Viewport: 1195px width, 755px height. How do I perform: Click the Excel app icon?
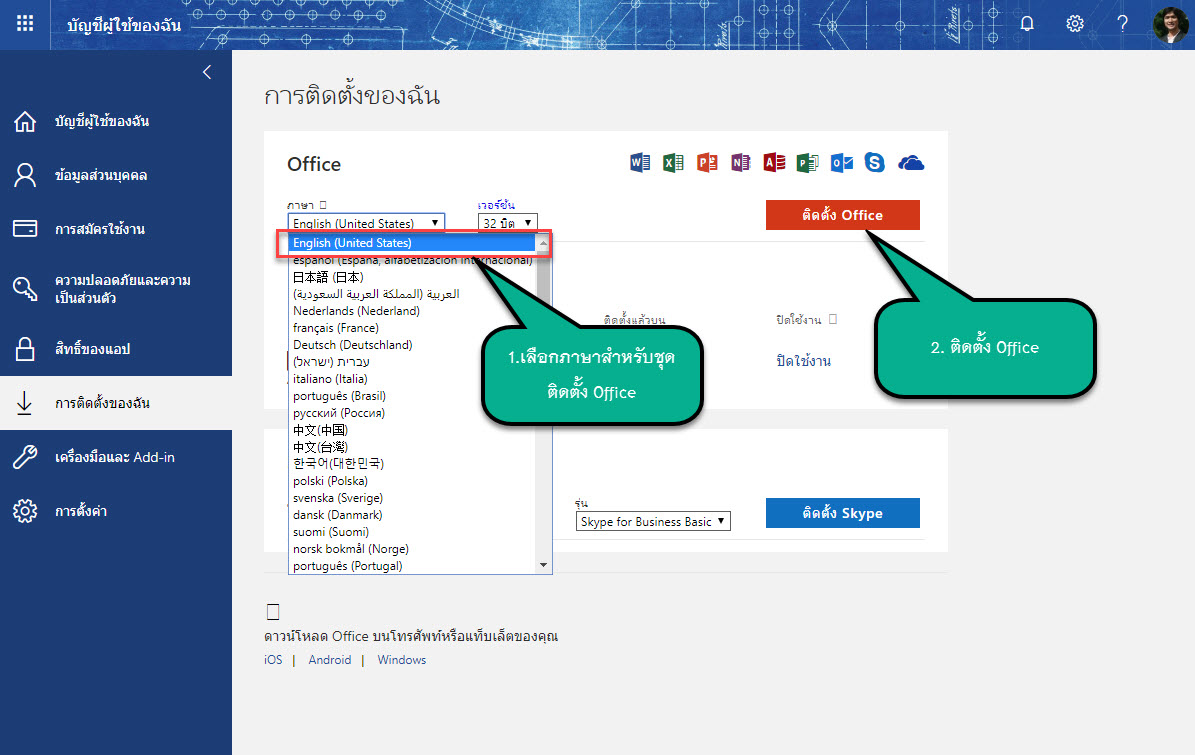point(673,163)
